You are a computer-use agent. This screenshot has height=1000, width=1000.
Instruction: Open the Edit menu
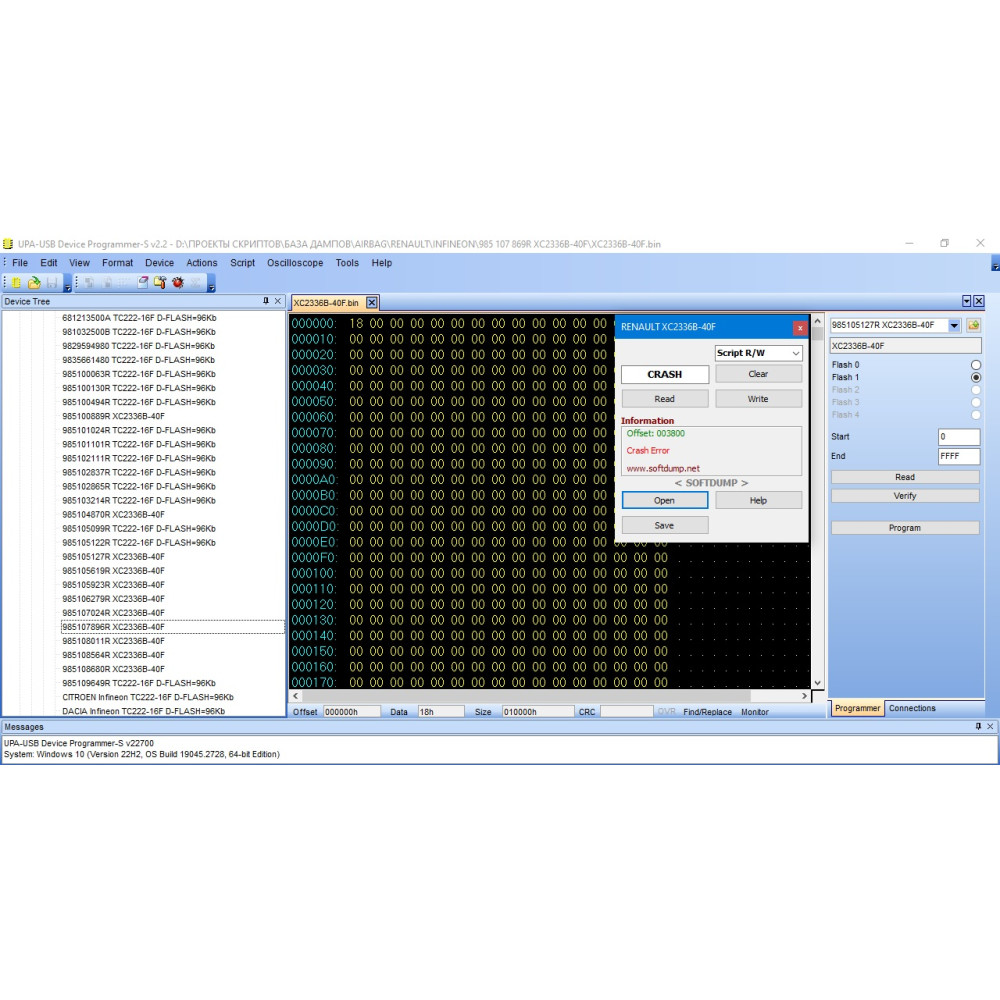pyautogui.click(x=48, y=263)
